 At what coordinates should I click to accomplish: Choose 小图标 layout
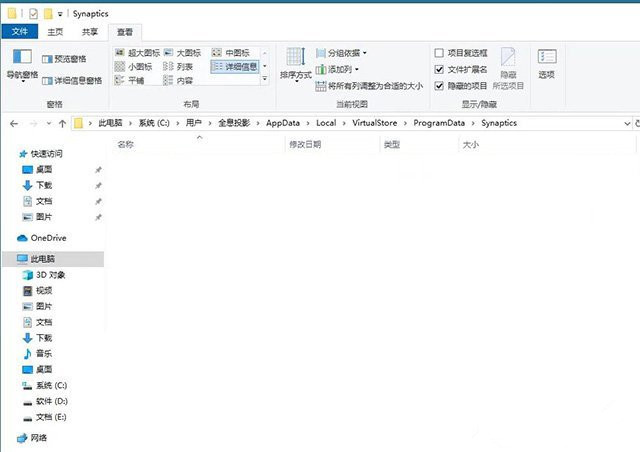tap(133, 67)
